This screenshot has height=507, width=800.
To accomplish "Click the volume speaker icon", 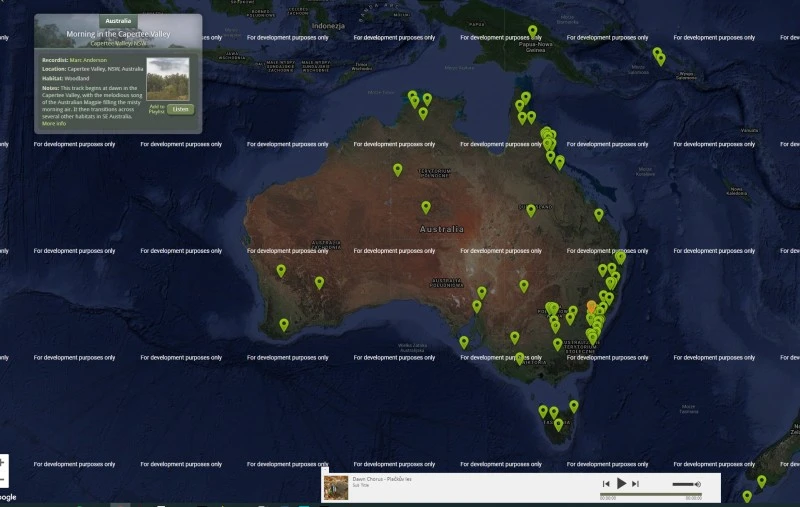I will [x=696, y=484].
